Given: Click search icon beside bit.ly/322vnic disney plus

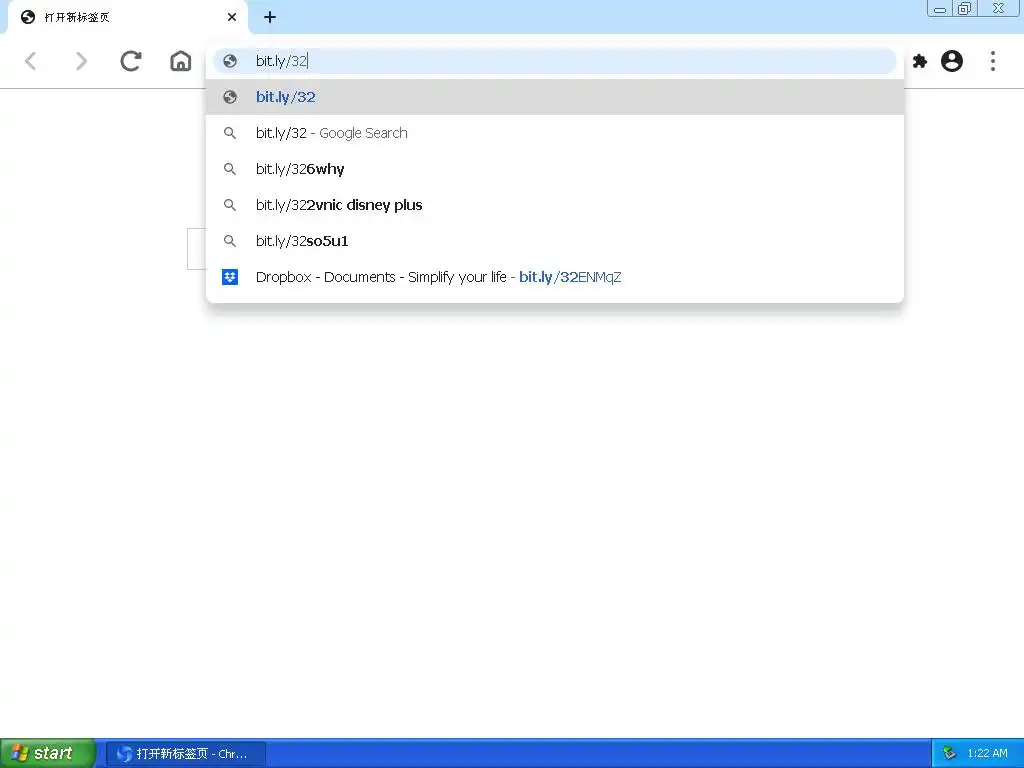Looking at the screenshot, I should click(x=230, y=205).
